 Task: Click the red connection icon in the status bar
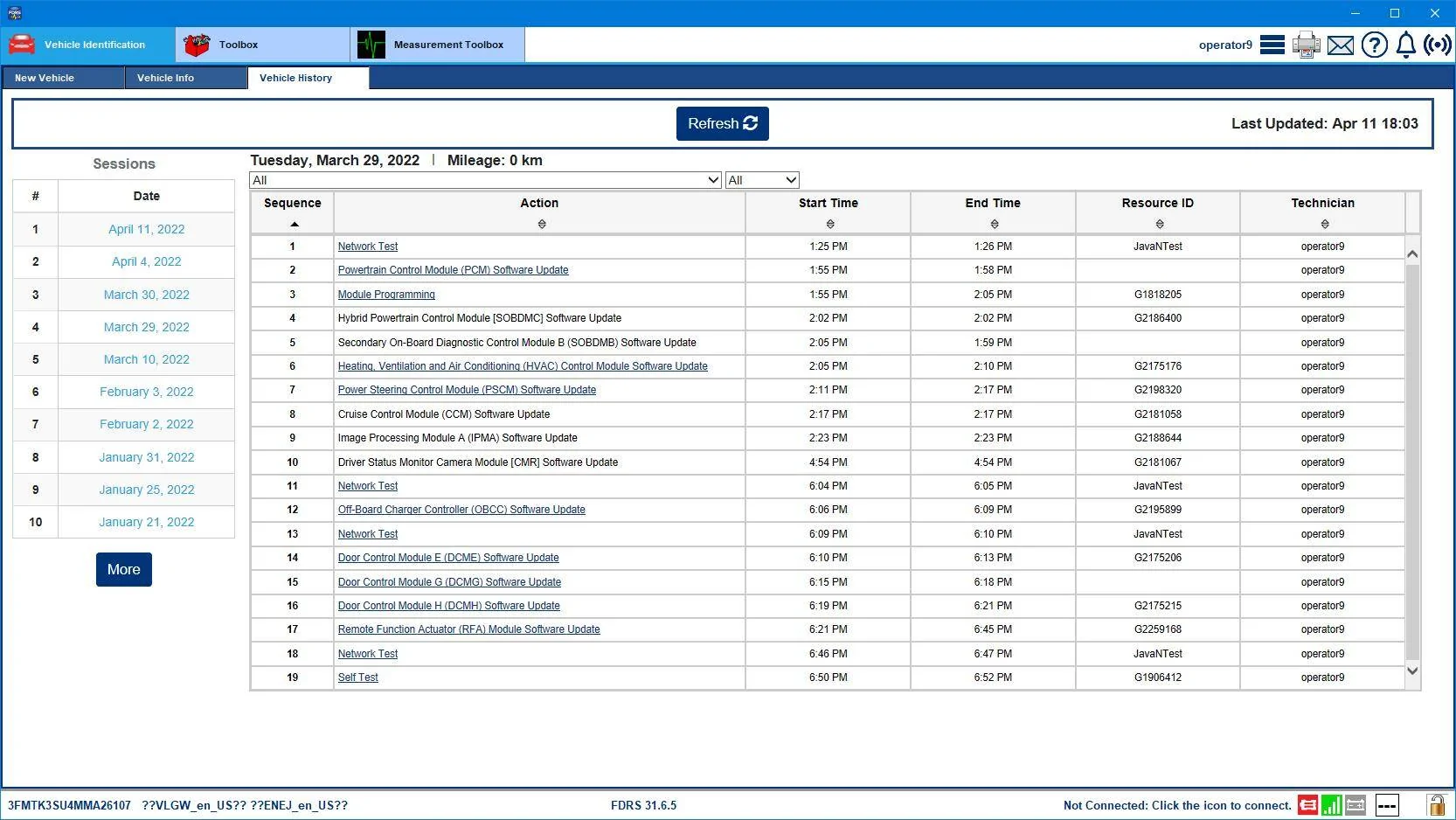[x=1307, y=805]
